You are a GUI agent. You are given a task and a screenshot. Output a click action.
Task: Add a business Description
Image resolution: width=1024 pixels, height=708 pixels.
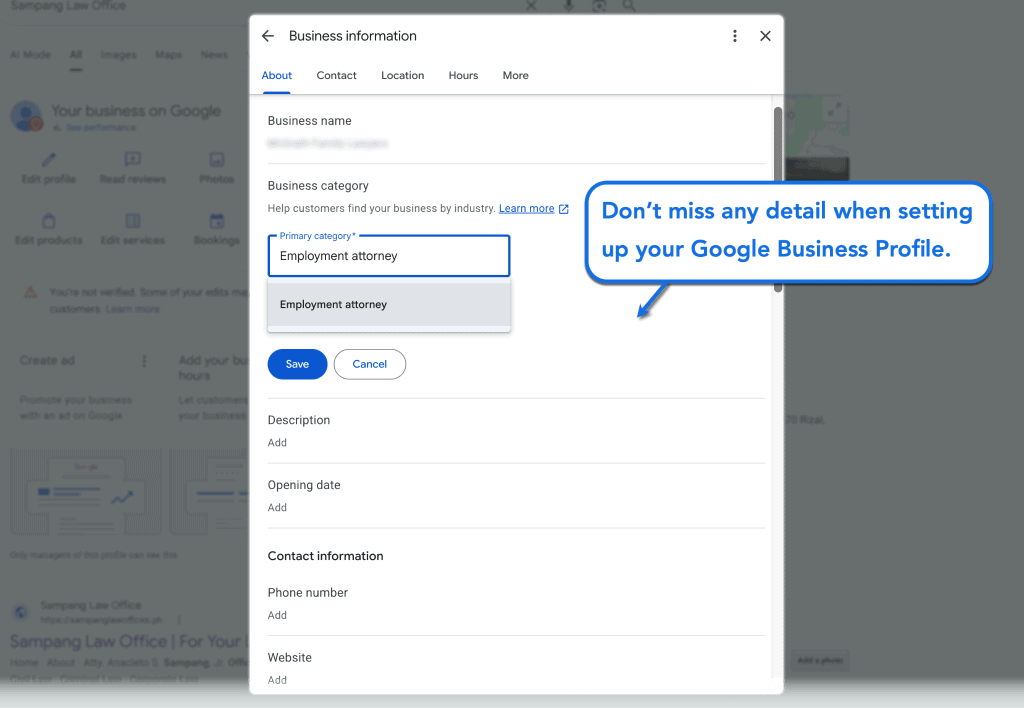tap(277, 443)
